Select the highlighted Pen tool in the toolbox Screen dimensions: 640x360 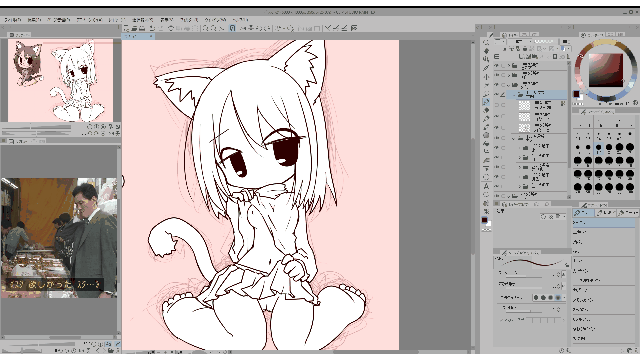pos(486,102)
